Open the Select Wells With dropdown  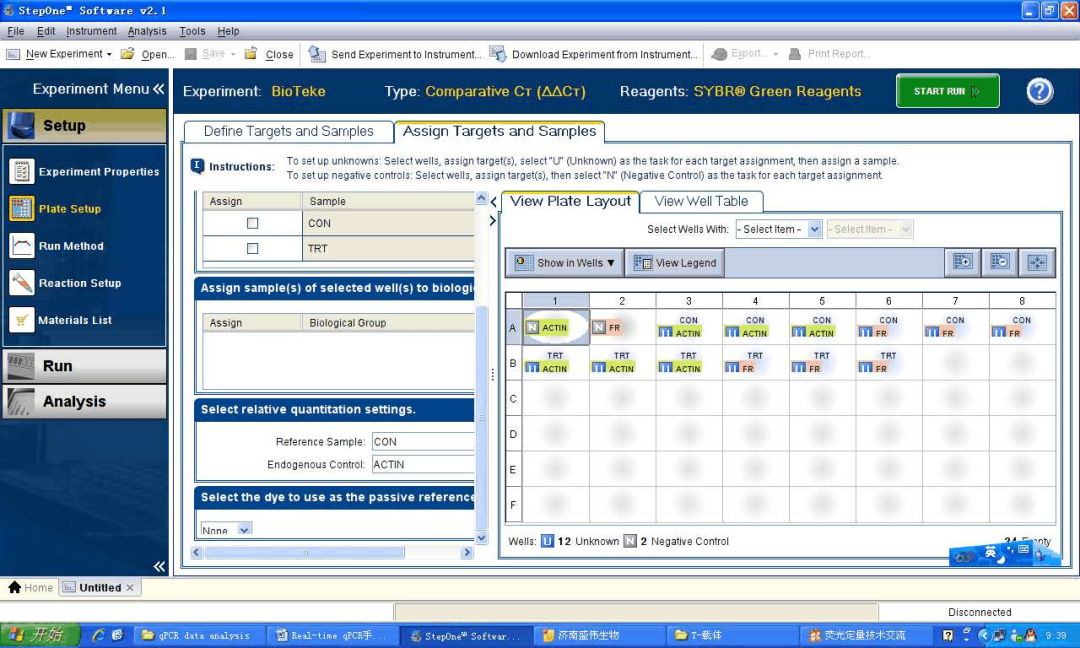[778, 230]
